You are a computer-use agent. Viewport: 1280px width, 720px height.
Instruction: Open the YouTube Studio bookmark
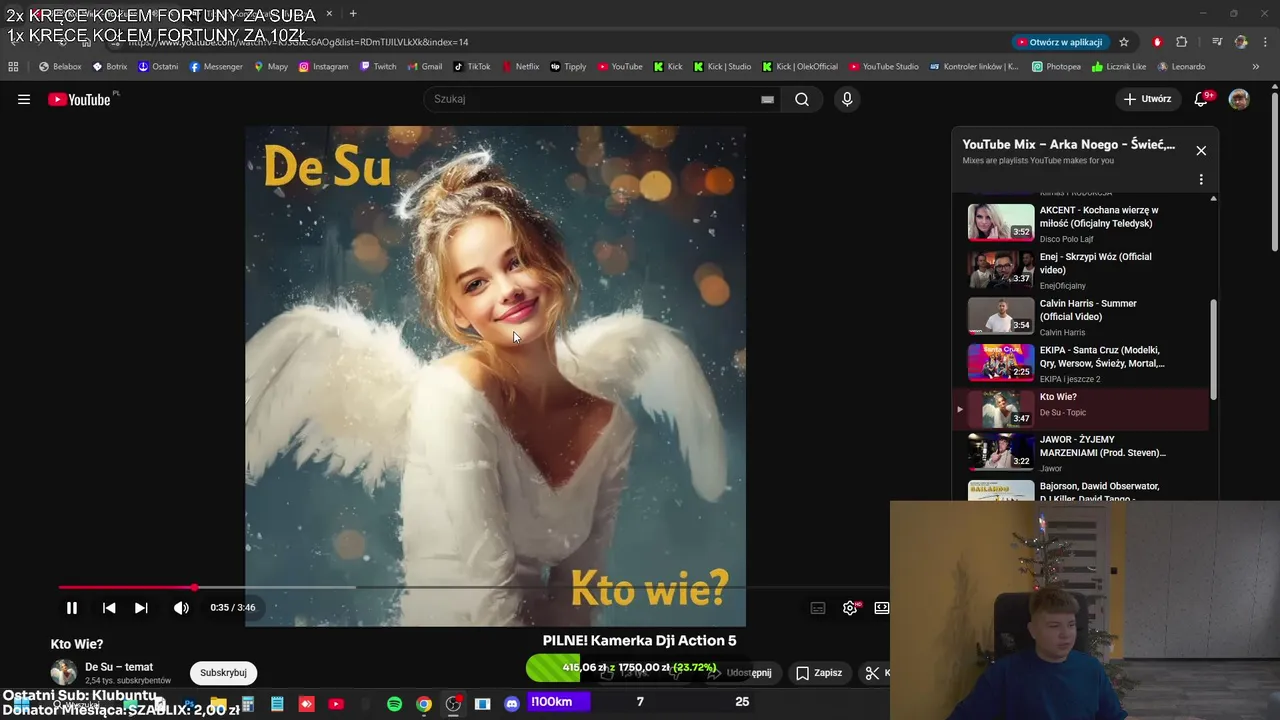(884, 67)
